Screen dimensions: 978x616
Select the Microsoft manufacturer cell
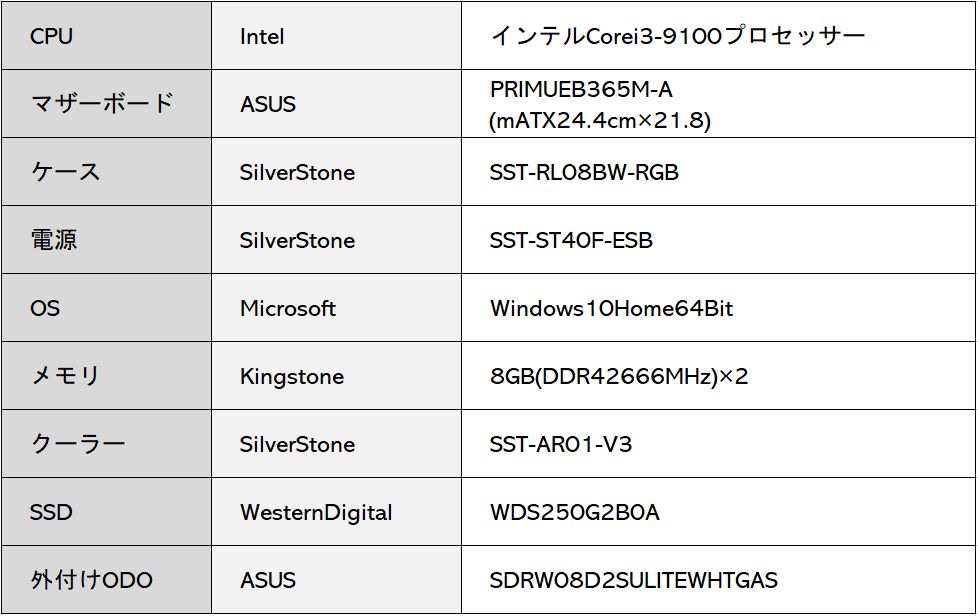click(x=336, y=307)
